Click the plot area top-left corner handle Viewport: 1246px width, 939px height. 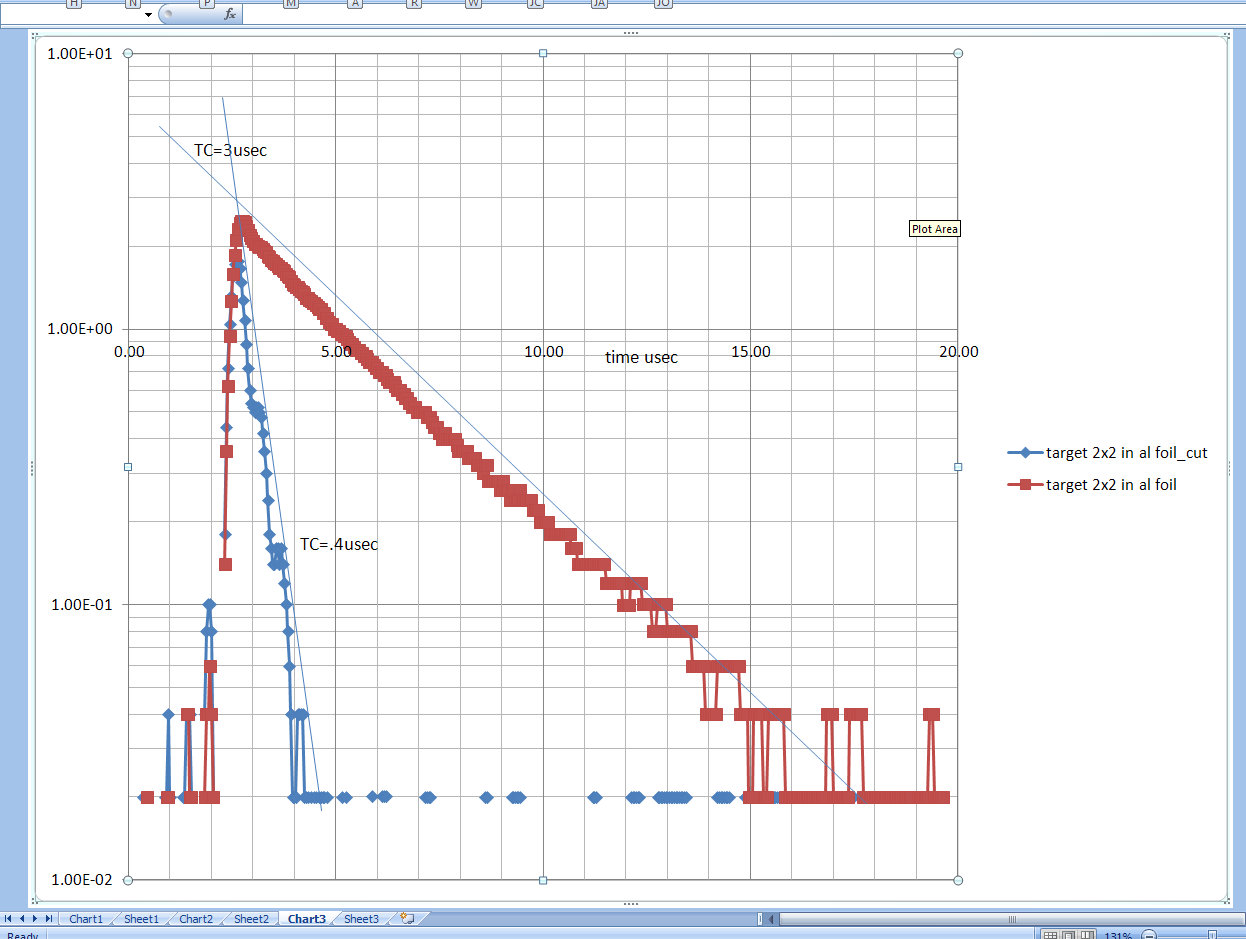[x=128, y=53]
